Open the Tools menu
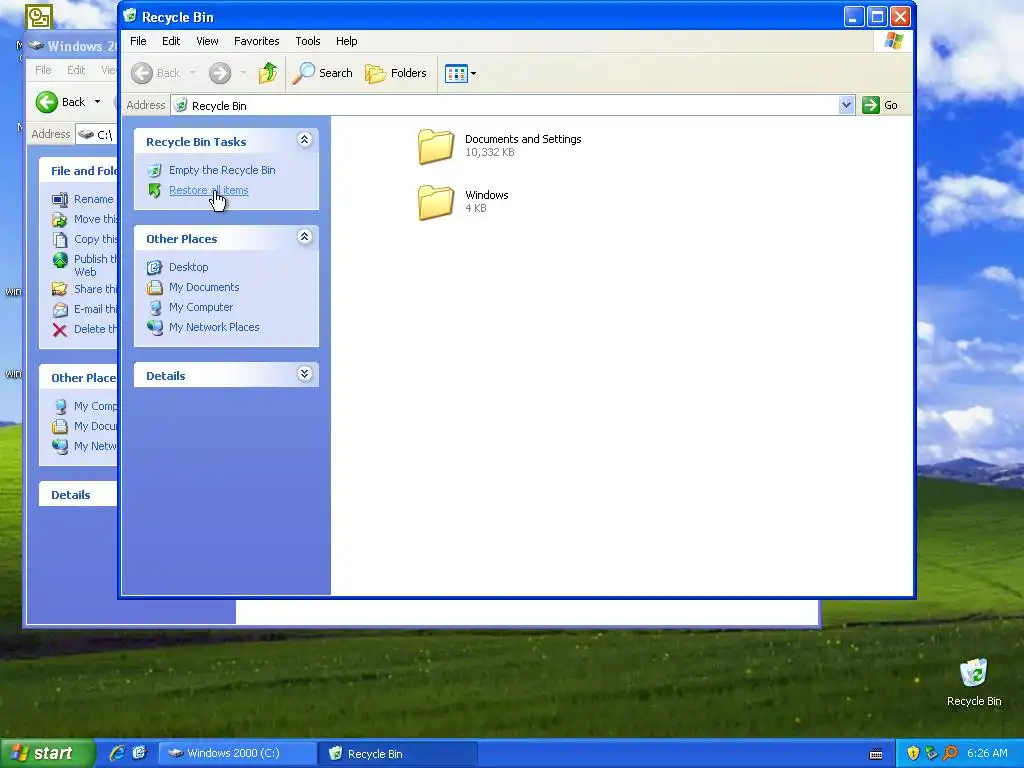Viewport: 1024px width, 768px height. tap(308, 41)
